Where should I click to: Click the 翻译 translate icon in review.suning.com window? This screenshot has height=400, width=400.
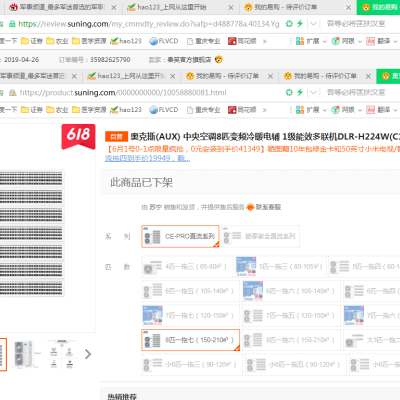point(370,41)
